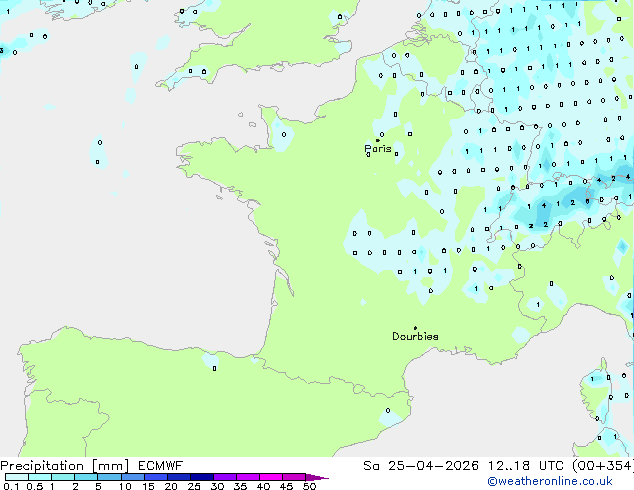Select legend swatch between 35 and 40

click(x=248, y=477)
